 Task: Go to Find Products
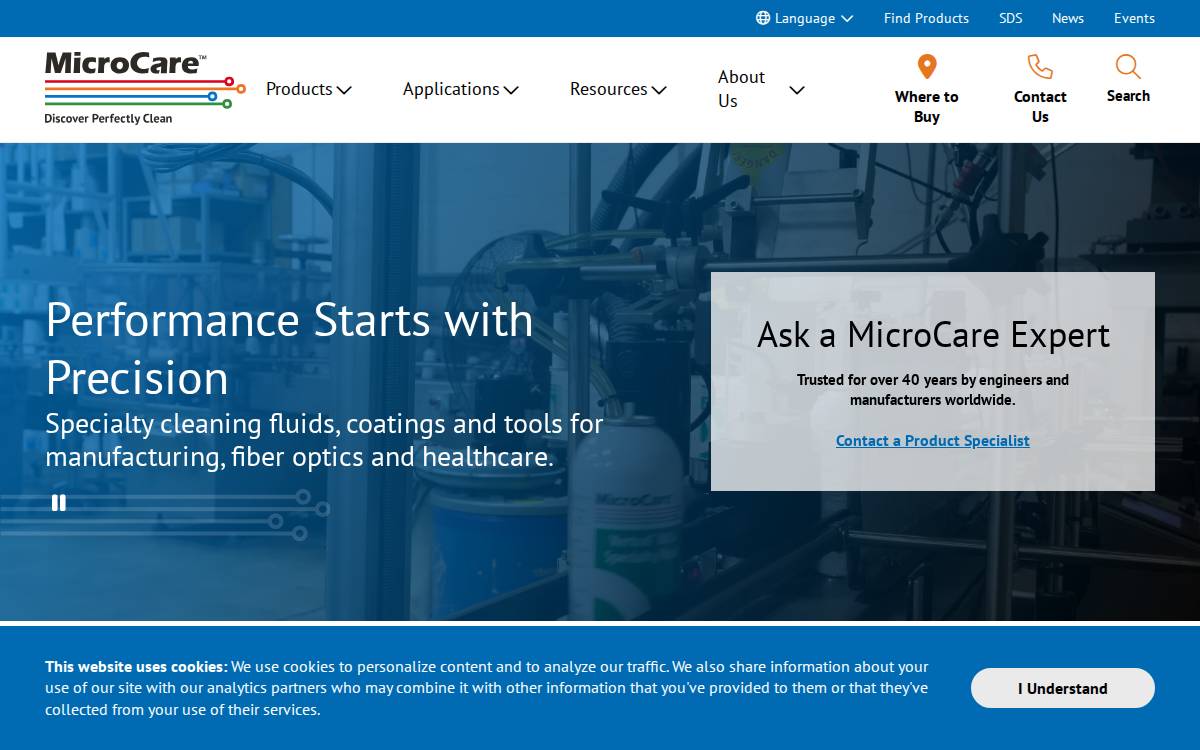926,18
